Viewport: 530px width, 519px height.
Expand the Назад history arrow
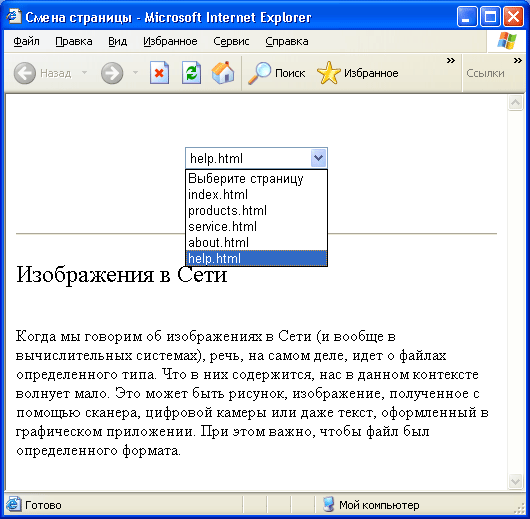(85, 72)
